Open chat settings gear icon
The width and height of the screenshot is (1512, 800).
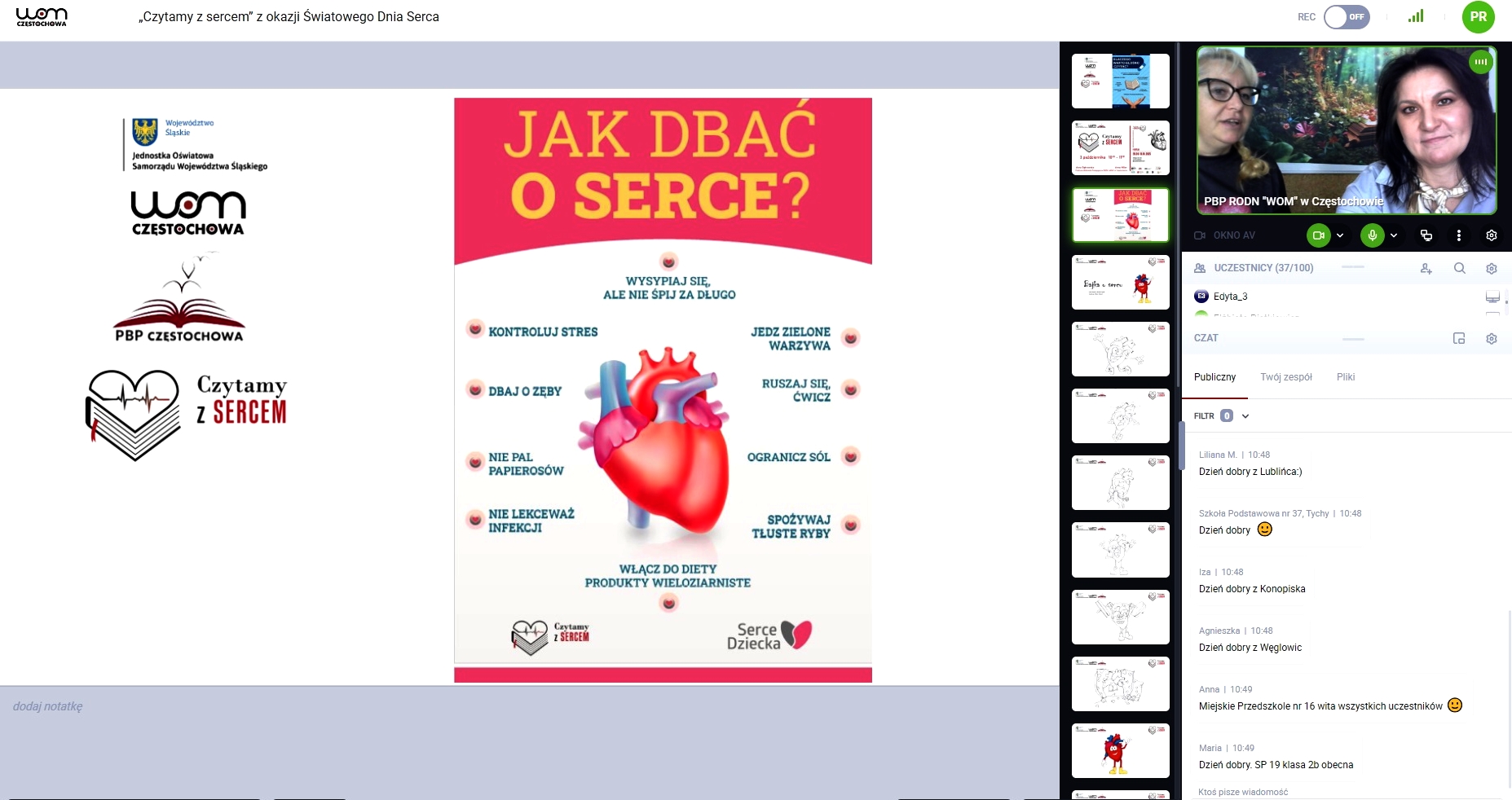(1491, 338)
